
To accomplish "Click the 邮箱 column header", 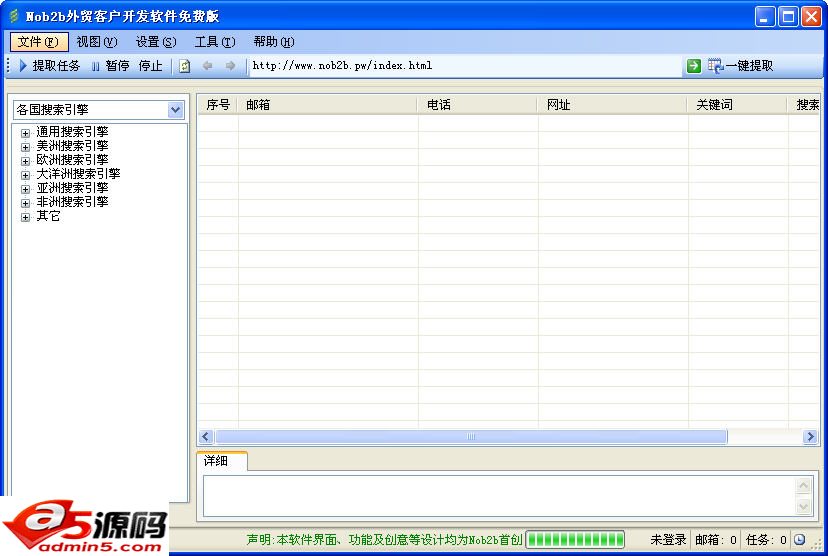I will click(x=328, y=105).
